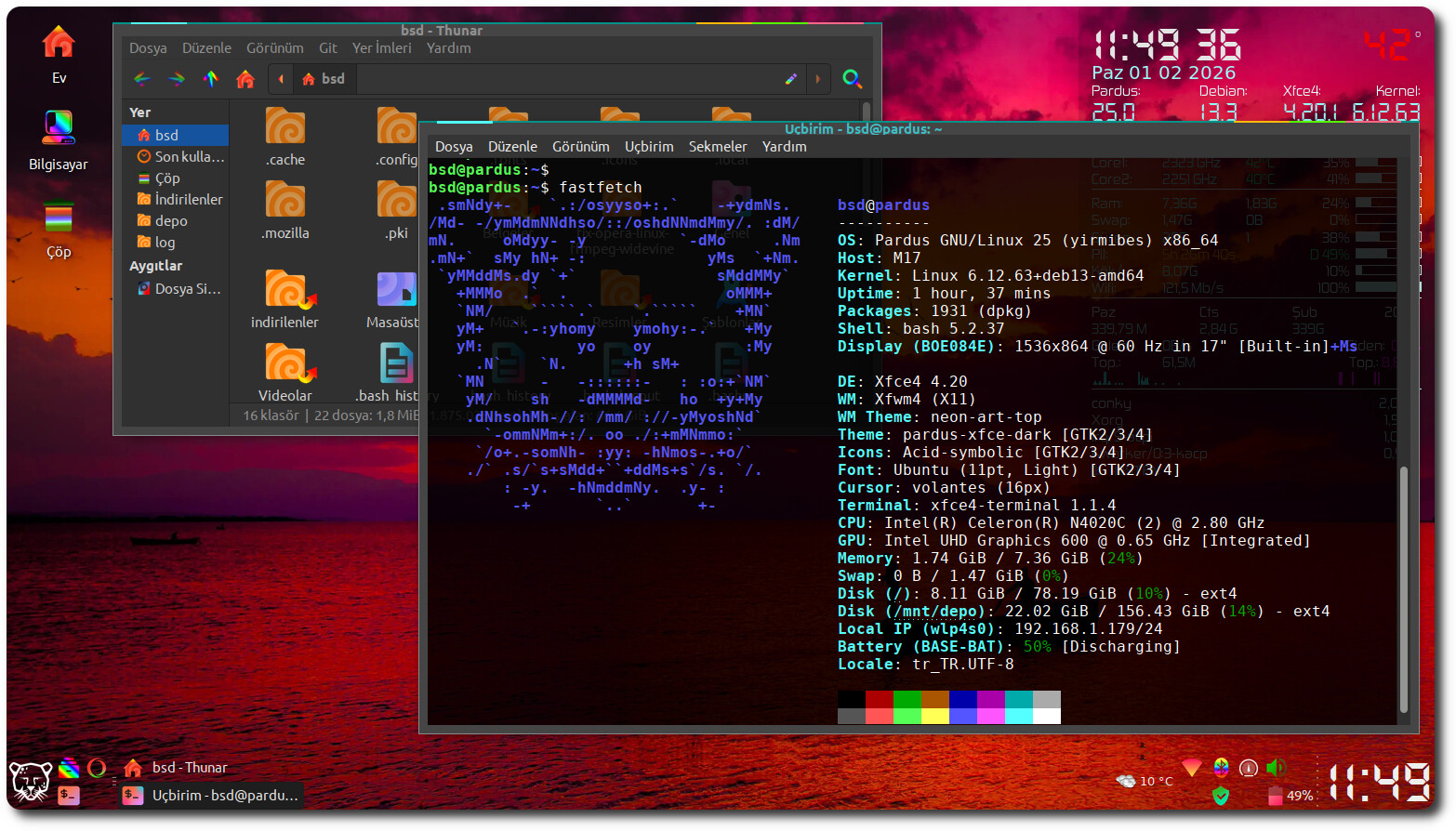Open the Bilgisayar desktop icon
The image size is (1456, 831).
[x=58, y=139]
